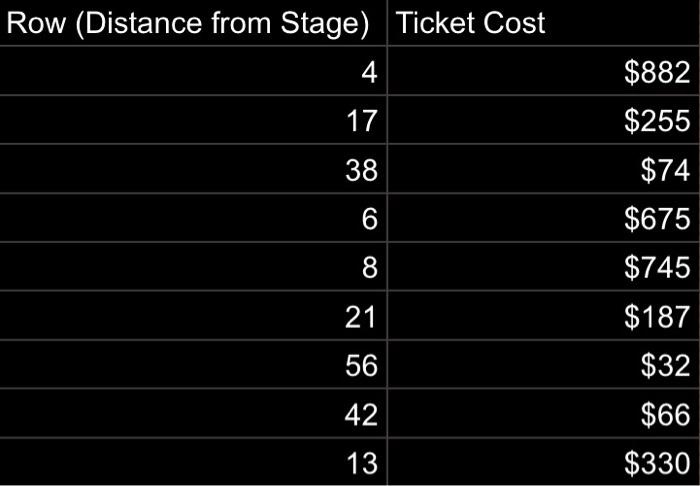
Task: Select the Row (Distance from Stage) header cell
Action: pos(193,22)
